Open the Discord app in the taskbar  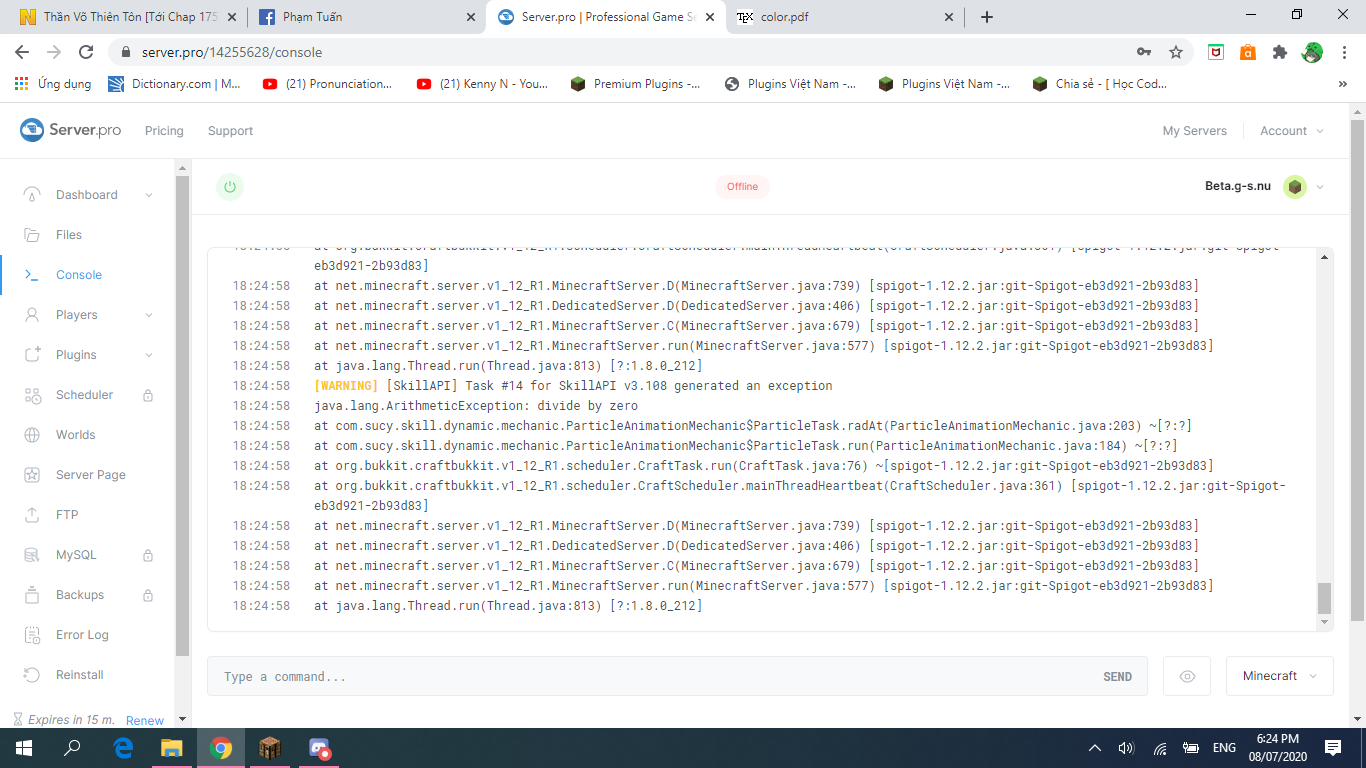(319, 748)
